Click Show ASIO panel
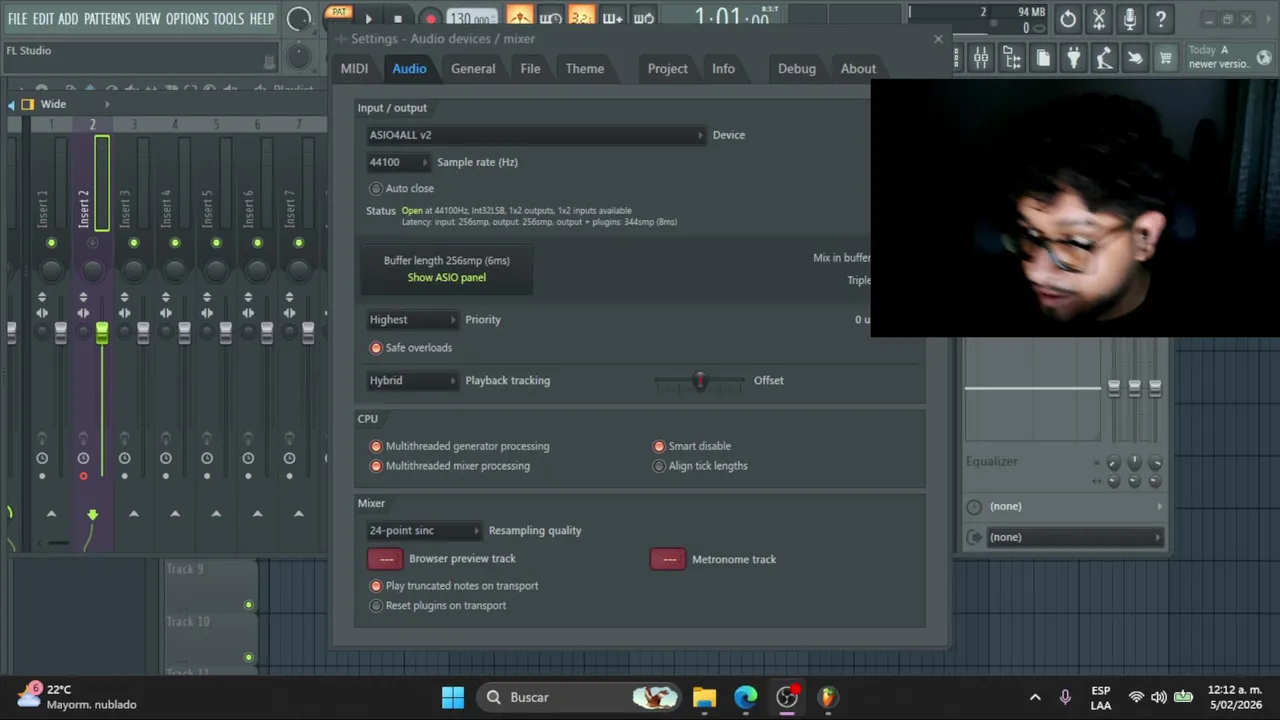1280x720 pixels. coord(447,278)
